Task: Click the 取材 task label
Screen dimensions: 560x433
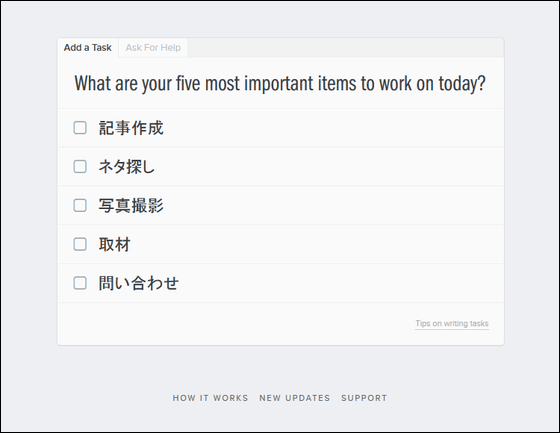Action: (x=115, y=245)
